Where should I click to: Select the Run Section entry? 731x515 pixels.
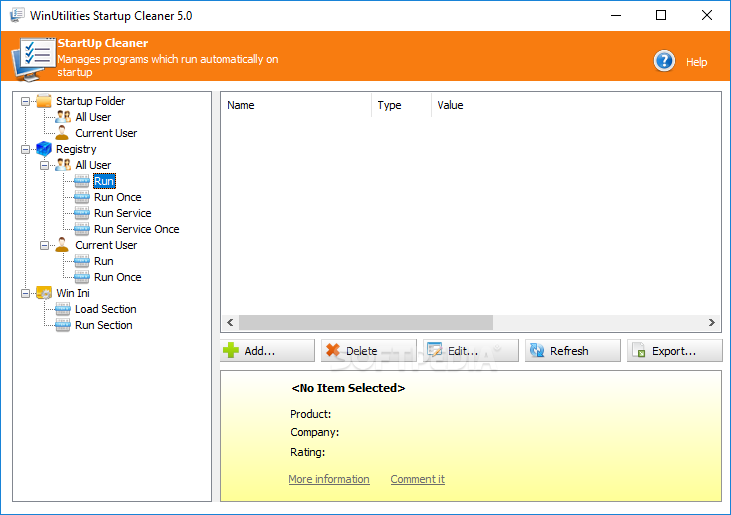pos(103,325)
